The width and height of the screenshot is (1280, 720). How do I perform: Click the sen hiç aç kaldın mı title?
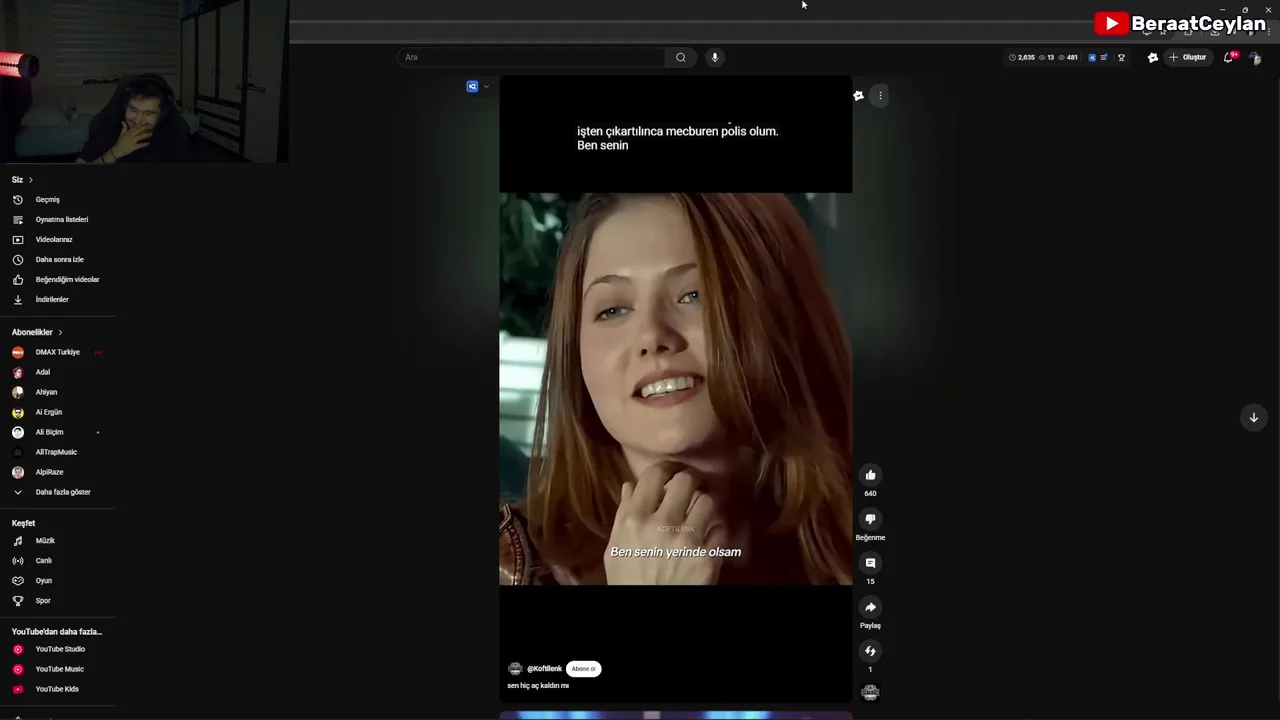point(538,686)
